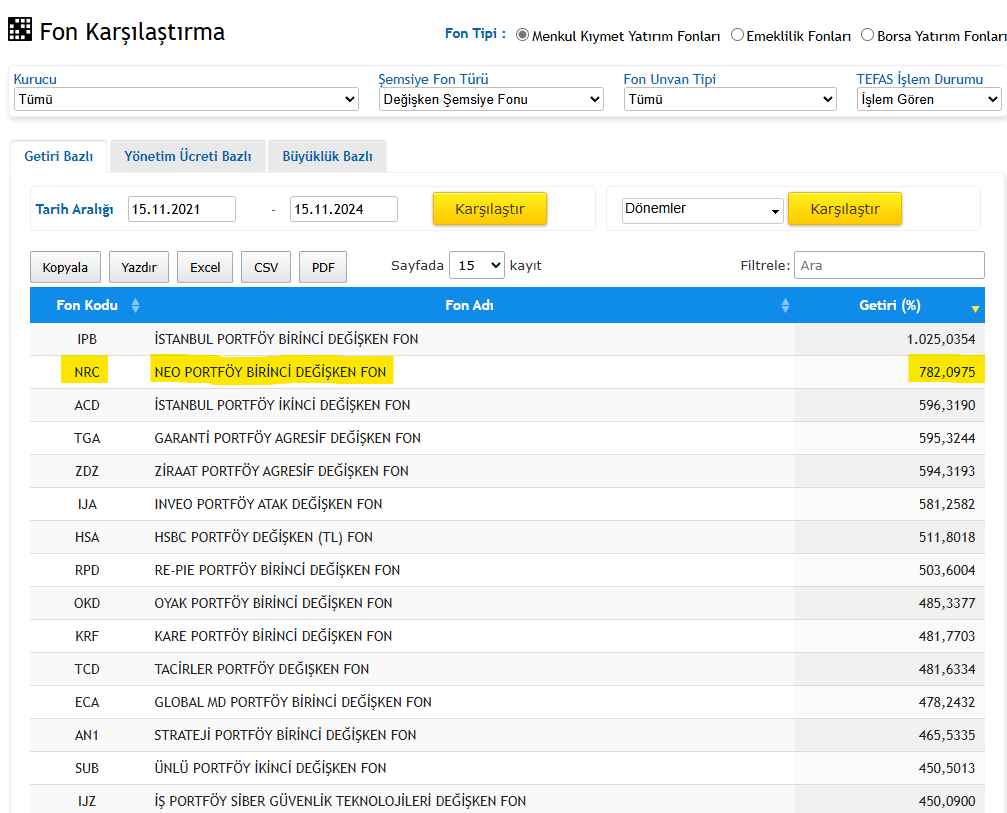This screenshot has height=813, width=1007.
Task: Click fund code IPB
Action: (x=87, y=339)
